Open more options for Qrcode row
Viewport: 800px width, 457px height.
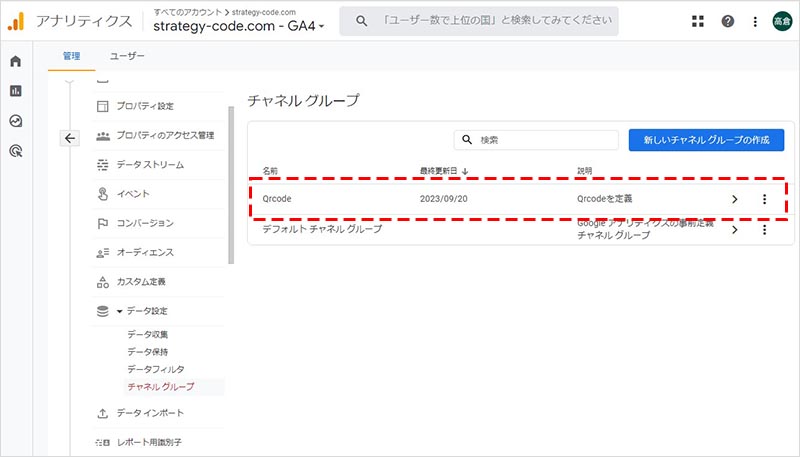point(764,199)
